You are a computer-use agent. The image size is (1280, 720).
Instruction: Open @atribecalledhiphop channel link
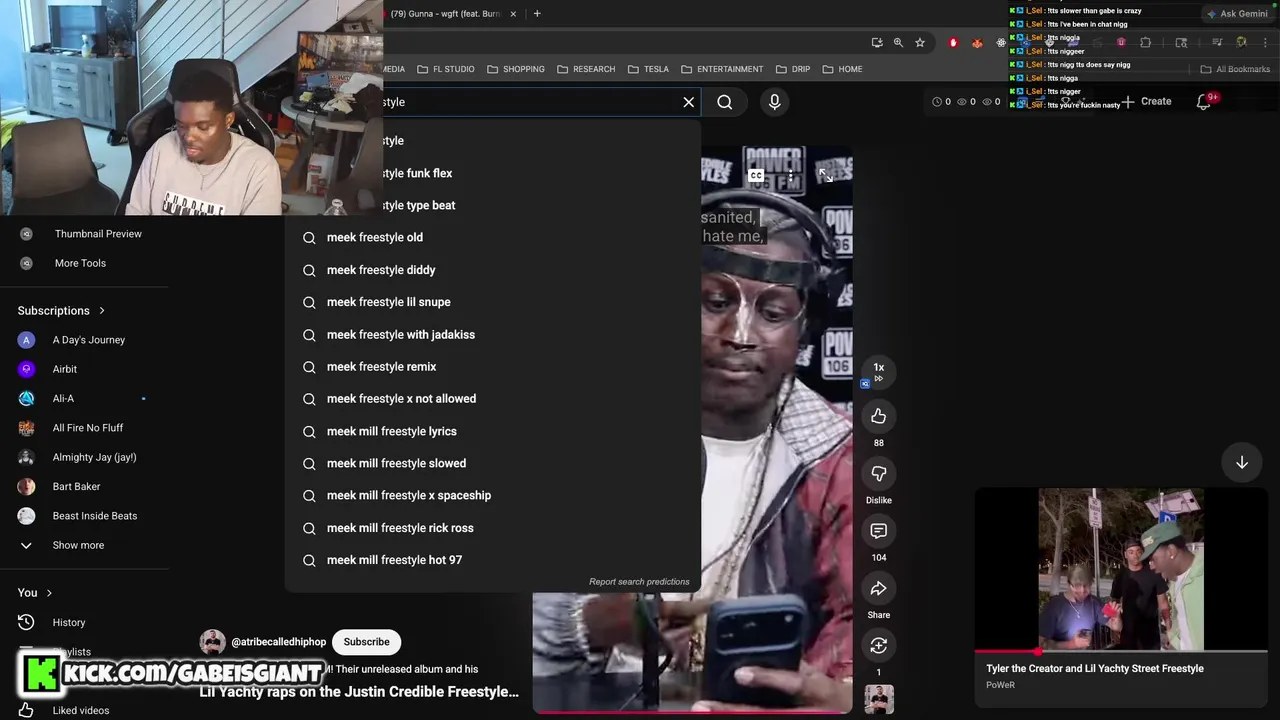pyautogui.click(x=279, y=642)
